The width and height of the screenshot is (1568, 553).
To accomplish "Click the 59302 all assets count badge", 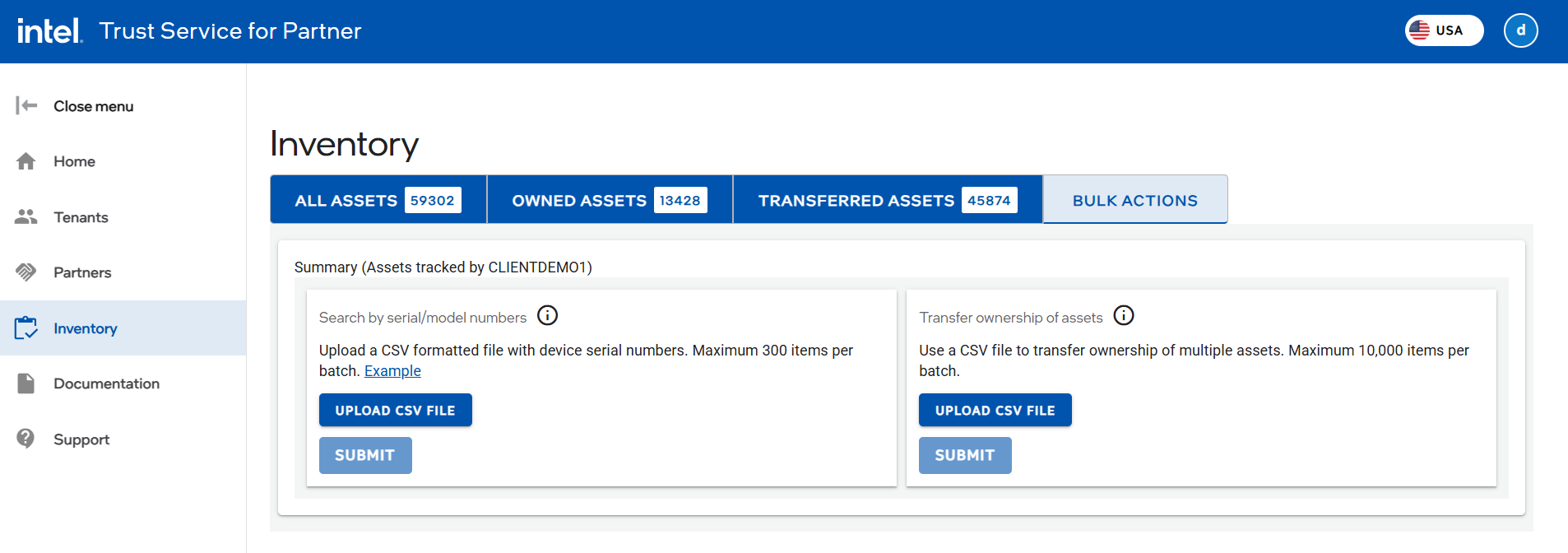I will 433,200.
